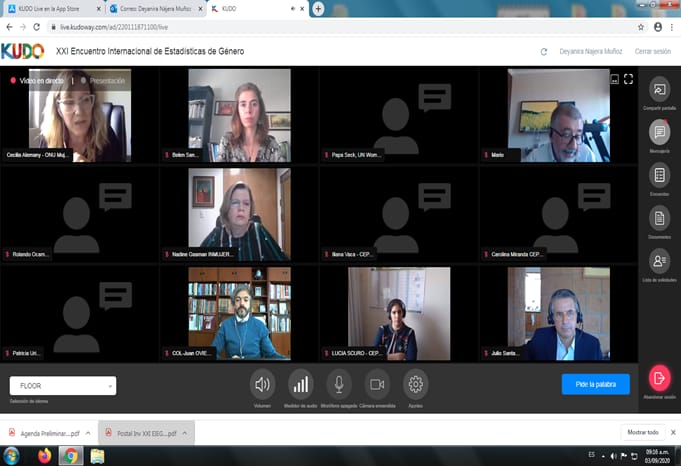This screenshot has height=466, width=681.
Task: Click the red Abandonar sesión icon
Action: (x=659, y=379)
